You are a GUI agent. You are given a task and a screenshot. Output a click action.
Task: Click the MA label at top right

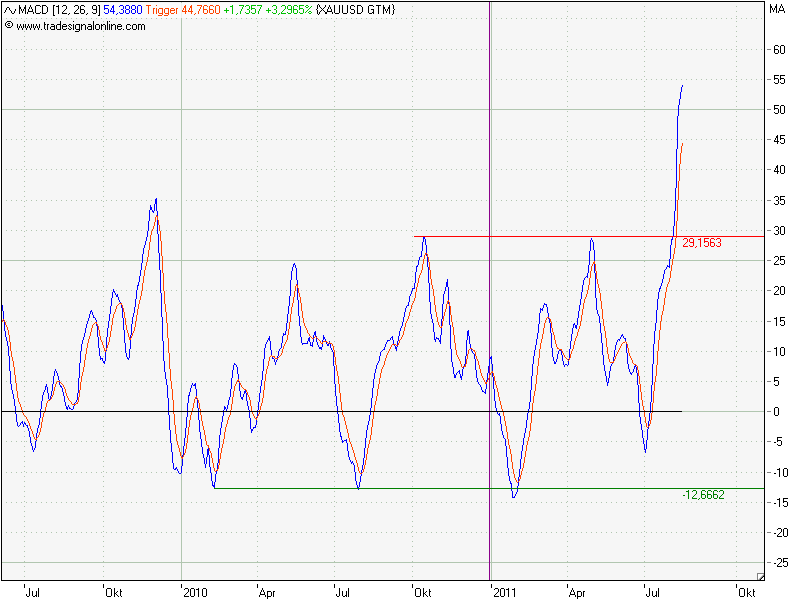777,10
